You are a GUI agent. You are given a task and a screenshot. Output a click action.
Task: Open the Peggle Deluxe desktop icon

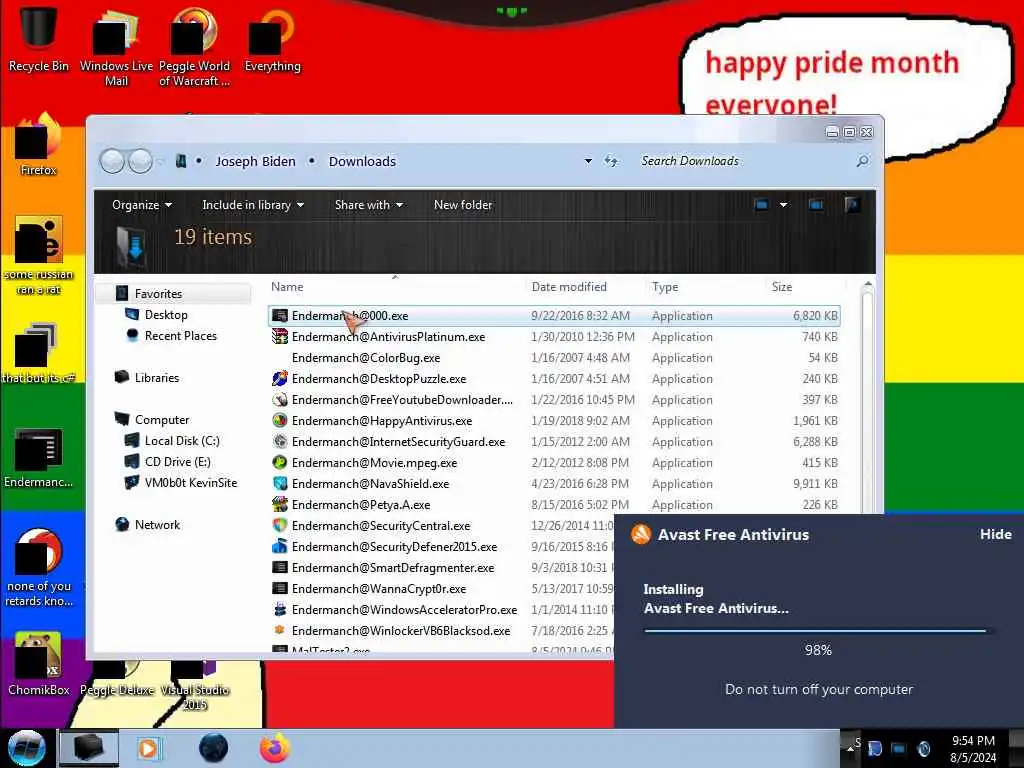point(116,676)
